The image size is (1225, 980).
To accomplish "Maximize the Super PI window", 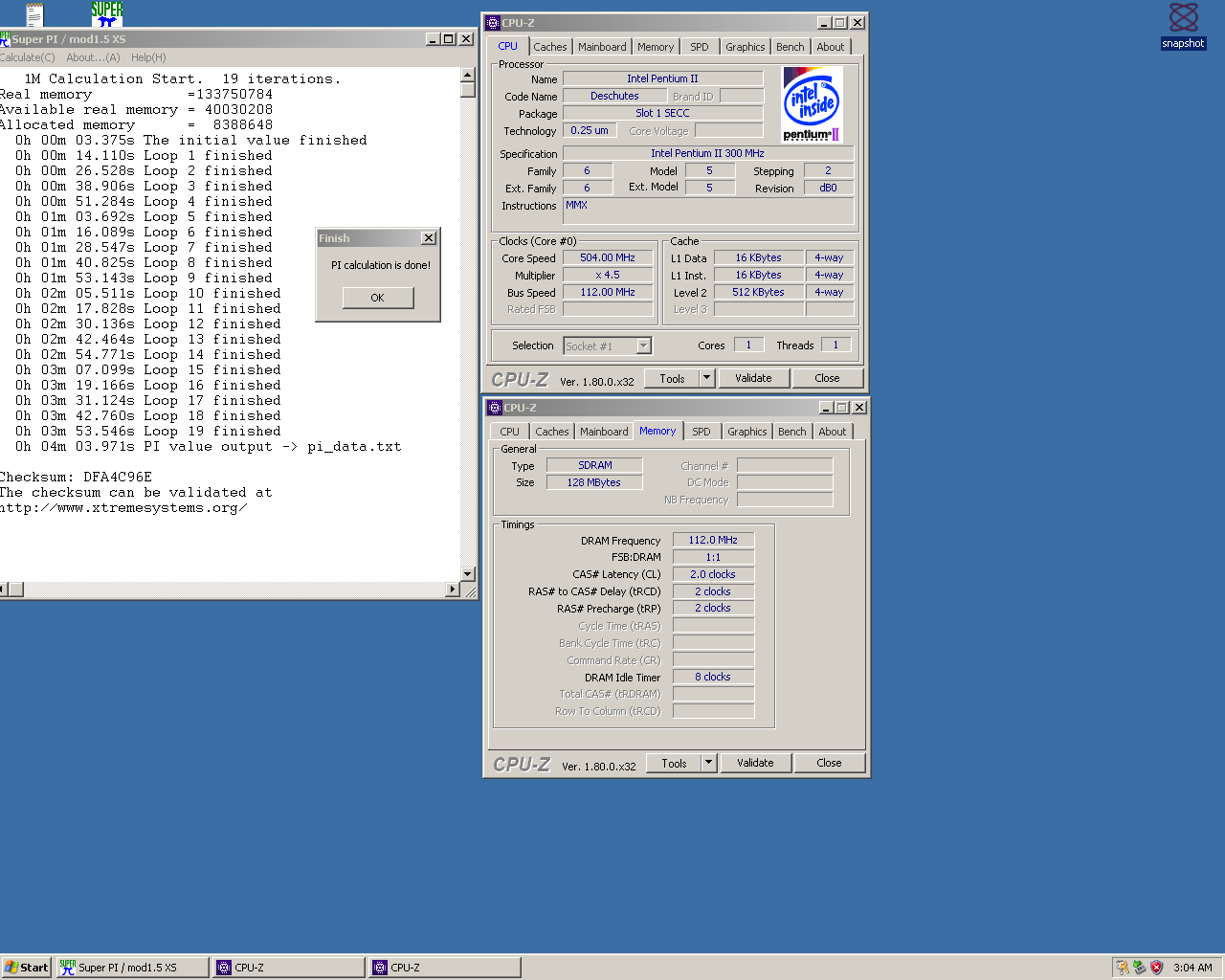I will (448, 39).
